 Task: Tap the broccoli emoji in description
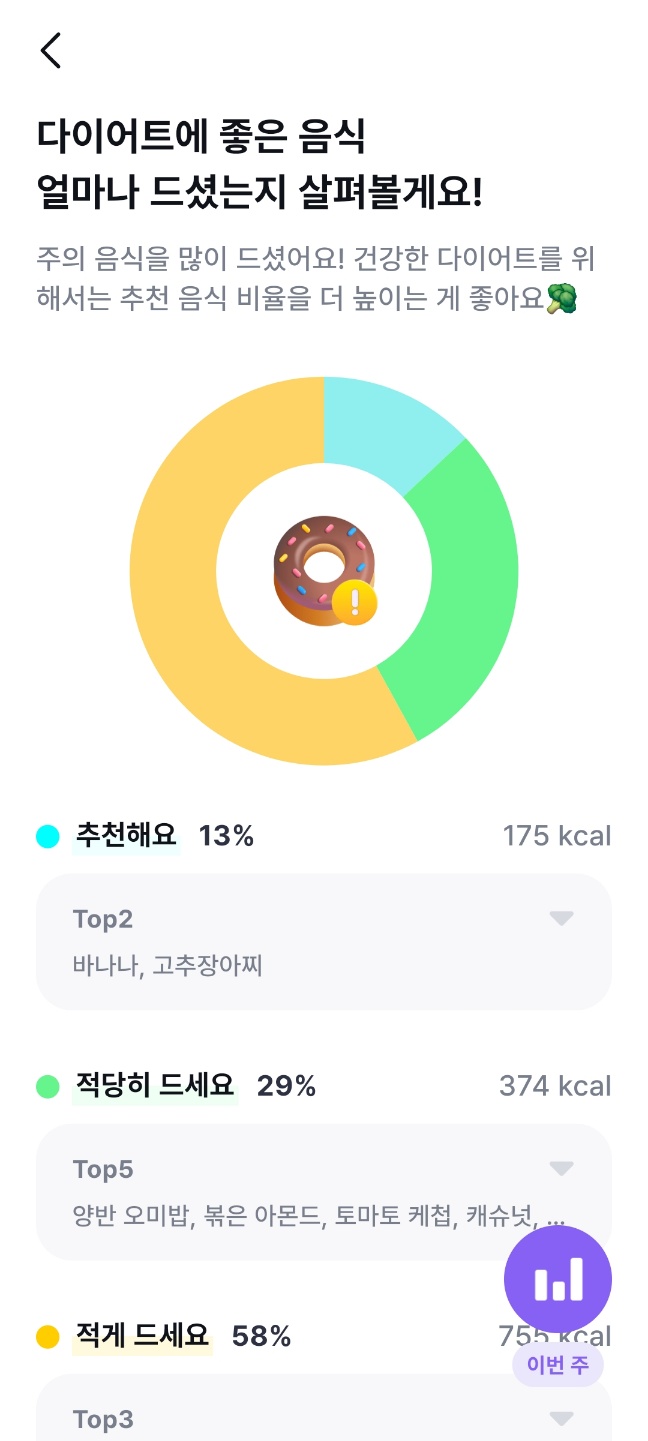(563, 300)
